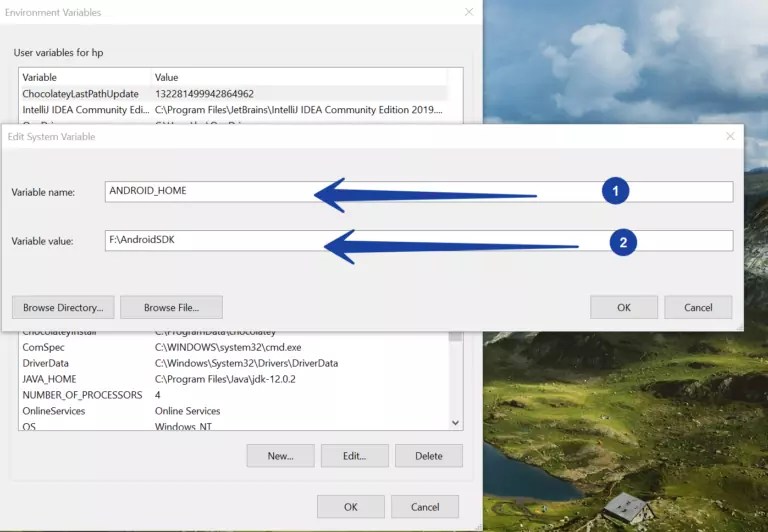Click the 132281499942864962 value cell

tap(204, 94)
